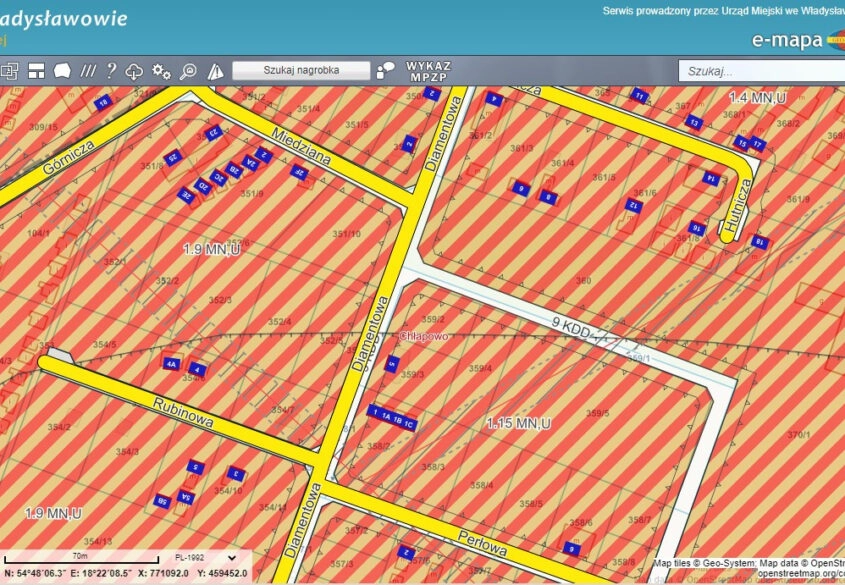
Task: Click the Chłapowo place label
Action: [x=424, y=337]
